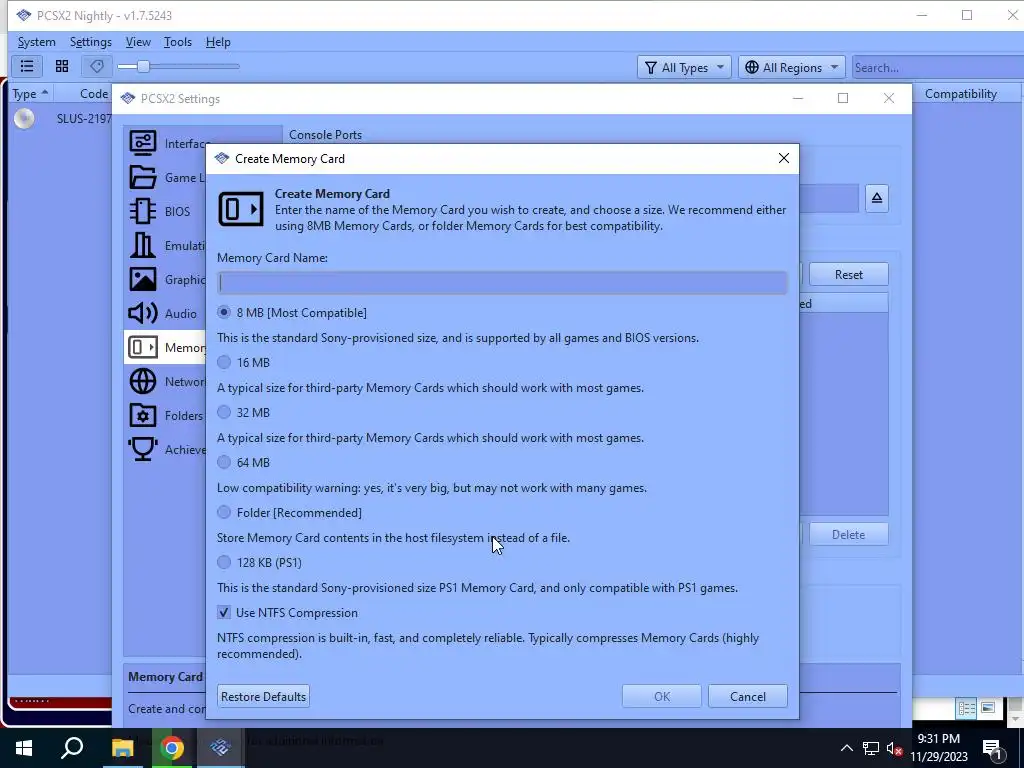Screen dimensions: 1024x768
Task: Sort by Type column header
Action: (30, 93)
